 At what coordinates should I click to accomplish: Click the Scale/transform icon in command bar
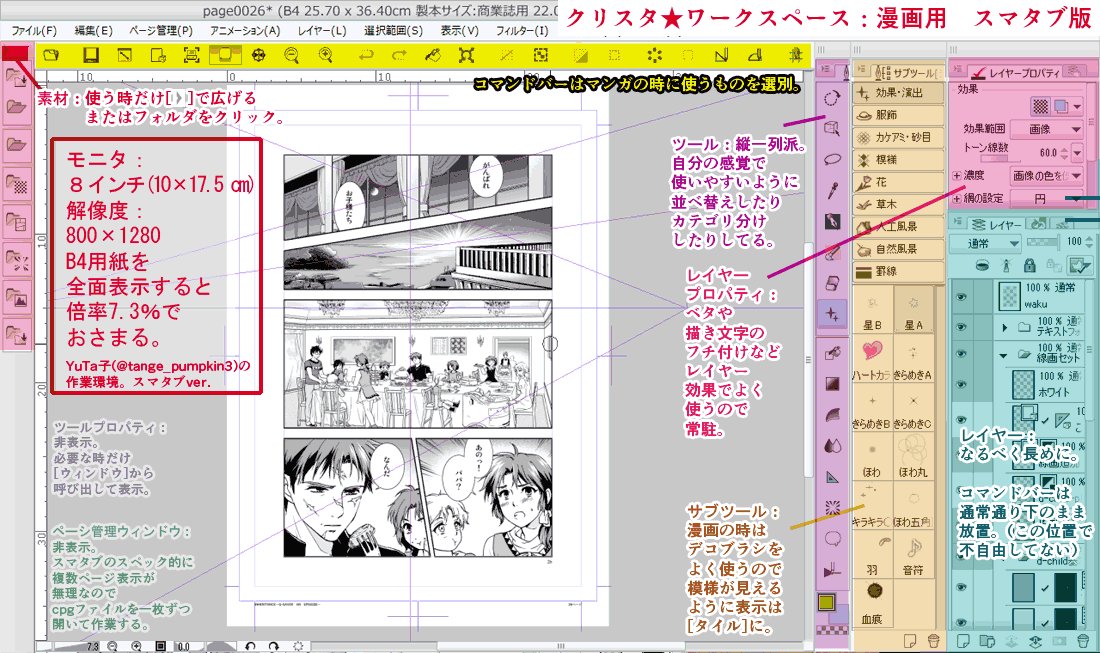pos(467,55)
